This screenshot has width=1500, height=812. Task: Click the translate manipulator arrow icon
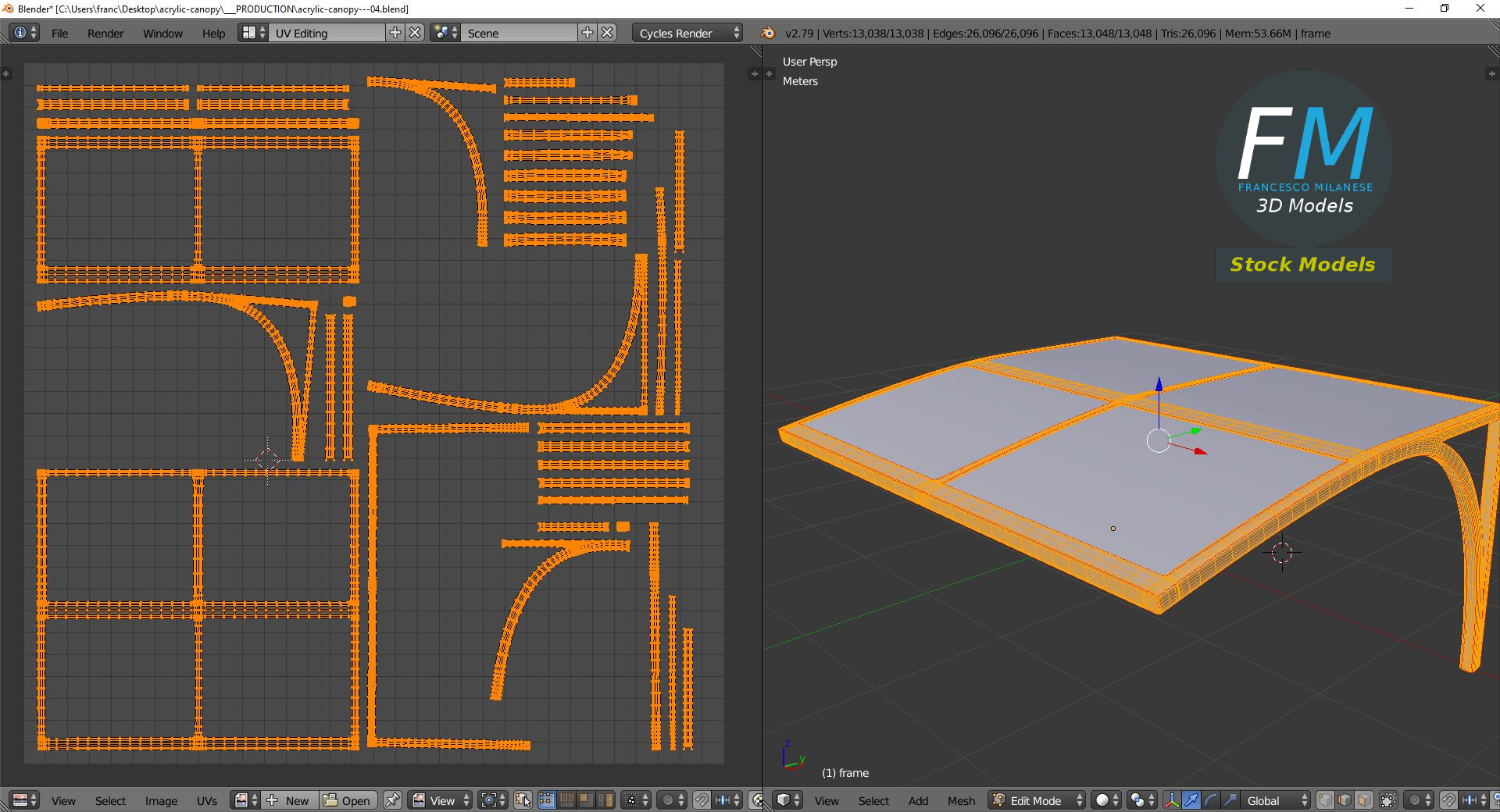[1191, 800]
